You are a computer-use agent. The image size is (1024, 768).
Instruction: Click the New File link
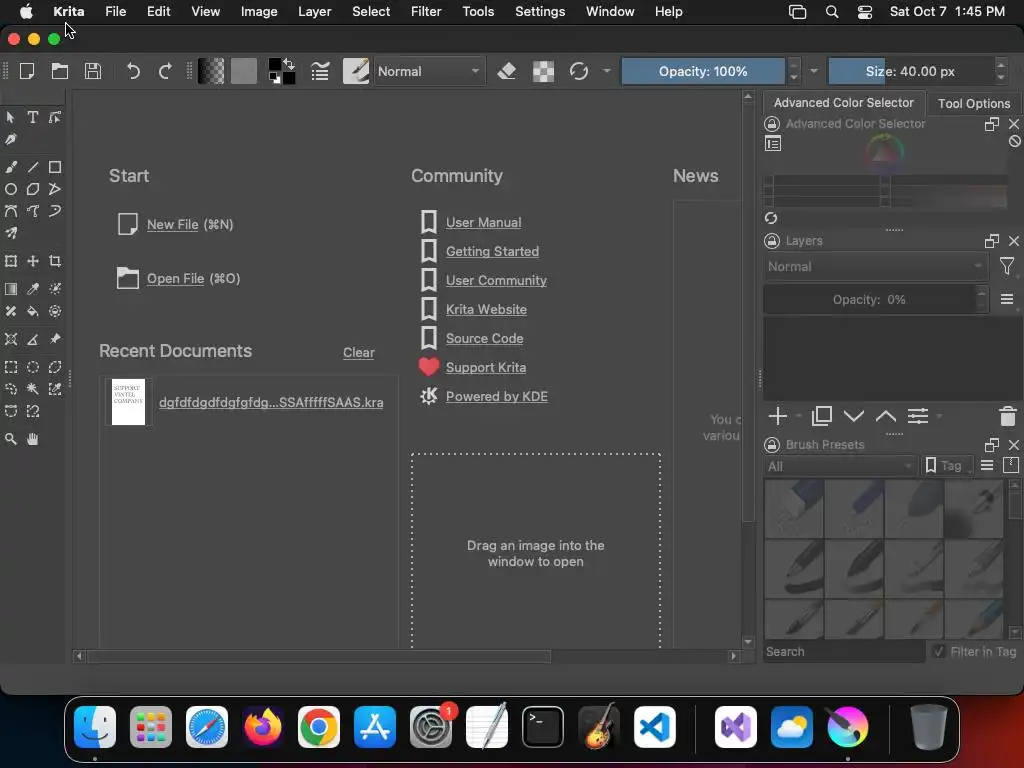(172, 225)
